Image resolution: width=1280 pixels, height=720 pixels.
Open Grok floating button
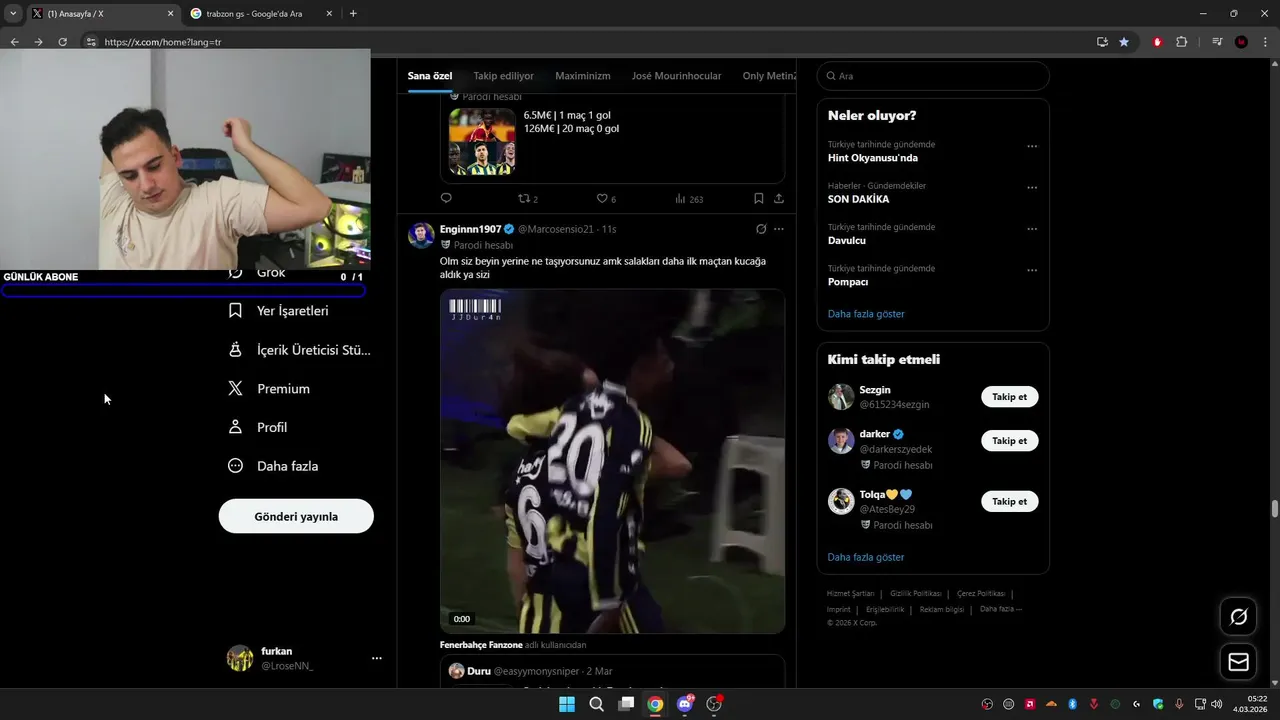coord(1238,616)
